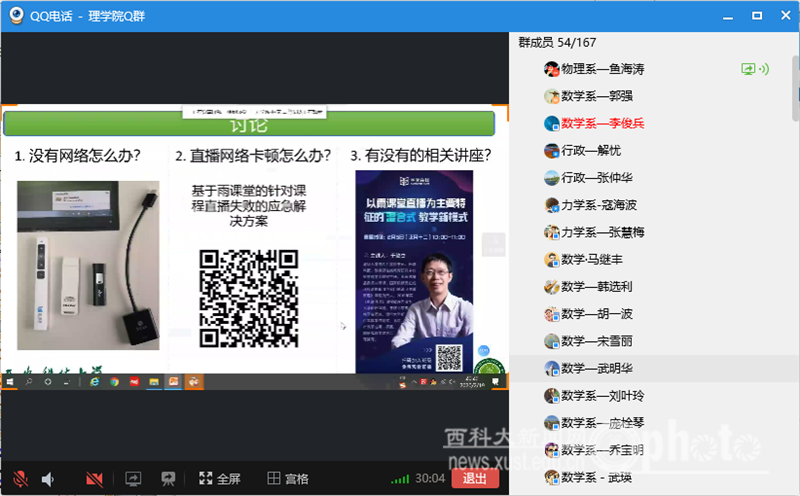Toggle the speaker volume icon
Image resolution: width=800 pixels, height=496 pixels.
coord(48,479)
